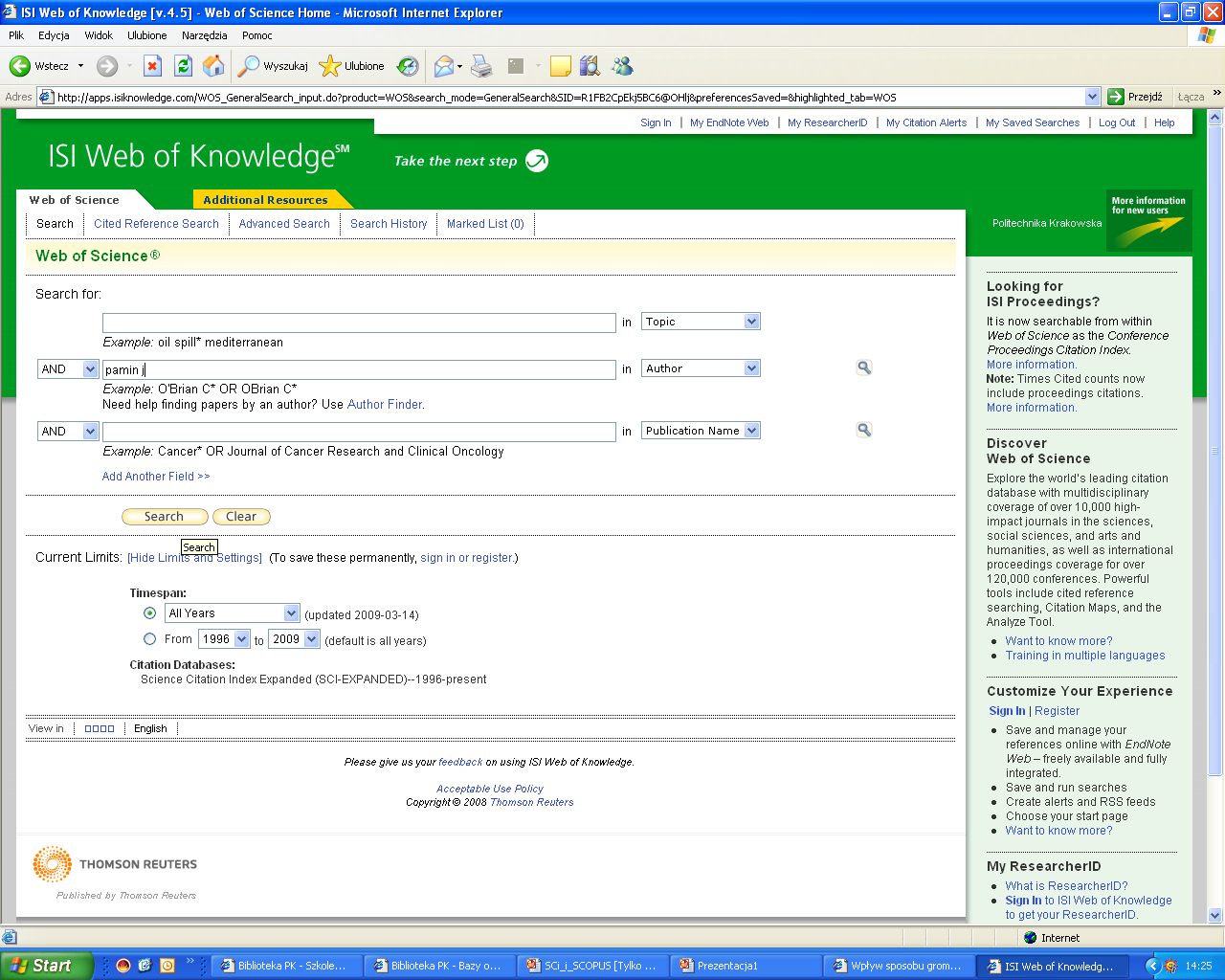Open the Wyszukaj search toolbar button

point(273,66)
